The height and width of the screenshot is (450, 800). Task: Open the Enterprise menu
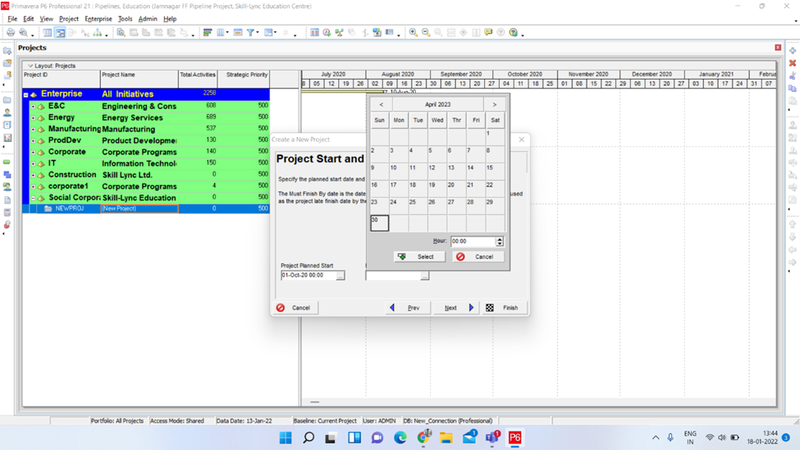pyautogui.click(x=98, y=19)
